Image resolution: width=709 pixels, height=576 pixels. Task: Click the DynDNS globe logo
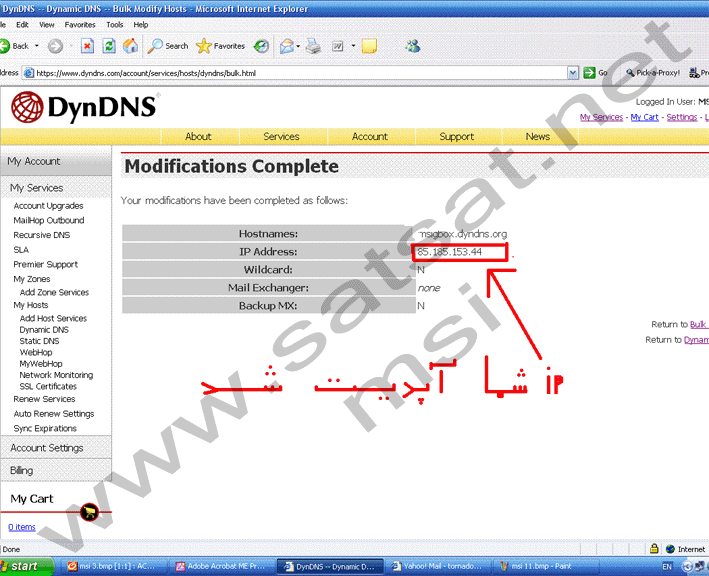click(27, 107)
